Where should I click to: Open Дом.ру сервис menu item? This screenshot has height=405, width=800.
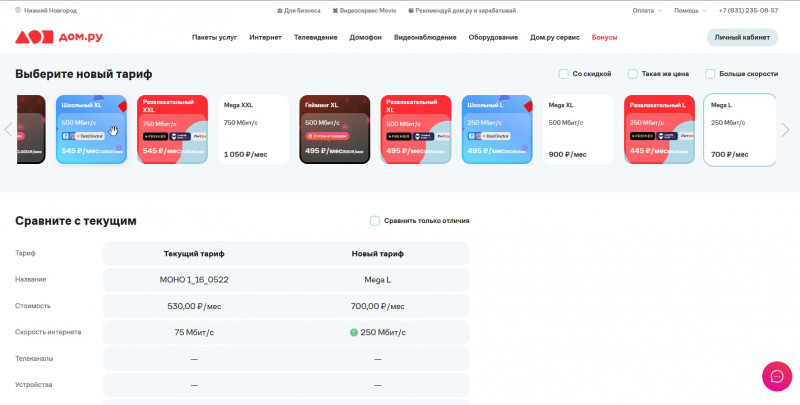pos(555,37)
